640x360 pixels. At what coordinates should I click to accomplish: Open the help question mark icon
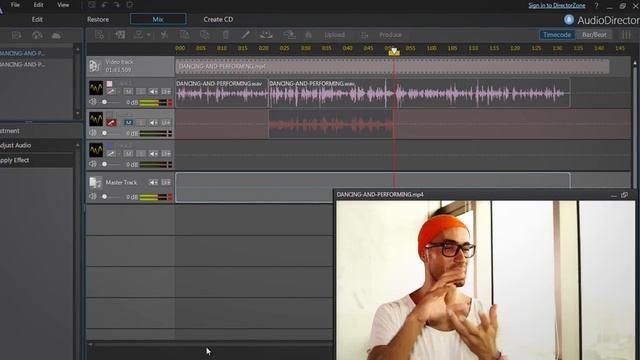[x=596, y=5]
